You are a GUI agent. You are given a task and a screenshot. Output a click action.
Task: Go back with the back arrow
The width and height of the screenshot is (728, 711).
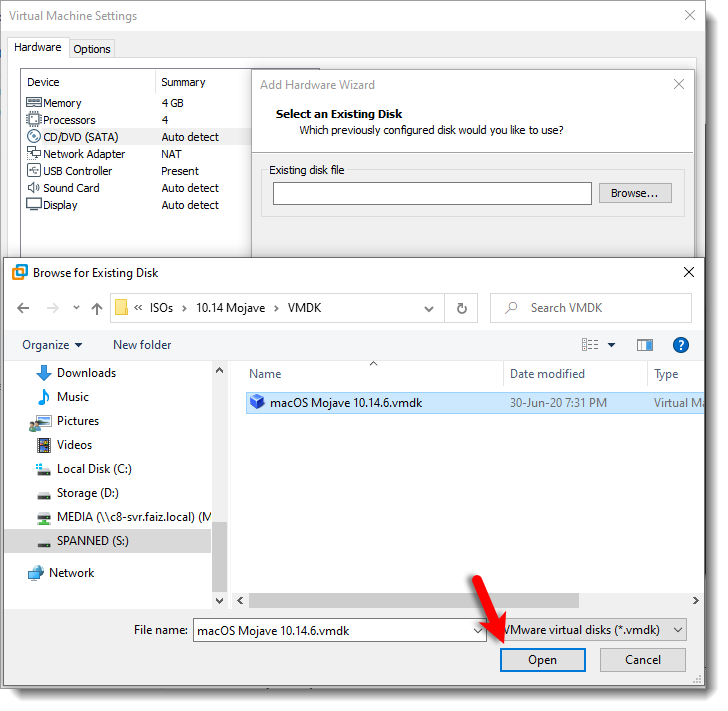(23, 308)
